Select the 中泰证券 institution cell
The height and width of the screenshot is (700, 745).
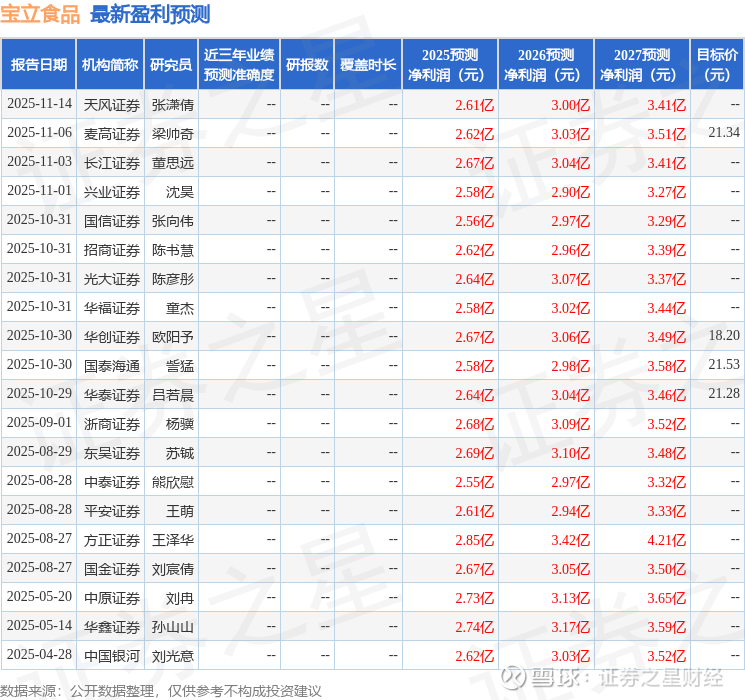[x=112, y=482]
